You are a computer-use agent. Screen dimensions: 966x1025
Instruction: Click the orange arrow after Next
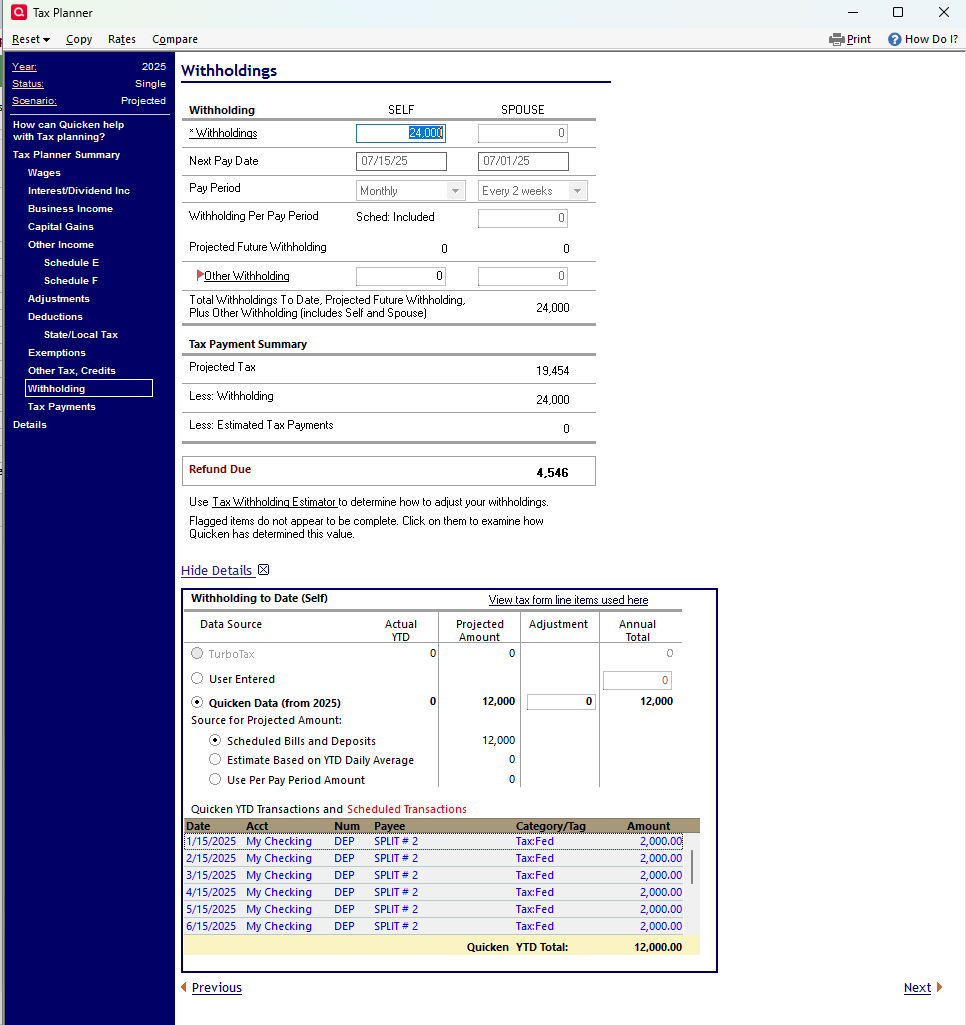939,987
